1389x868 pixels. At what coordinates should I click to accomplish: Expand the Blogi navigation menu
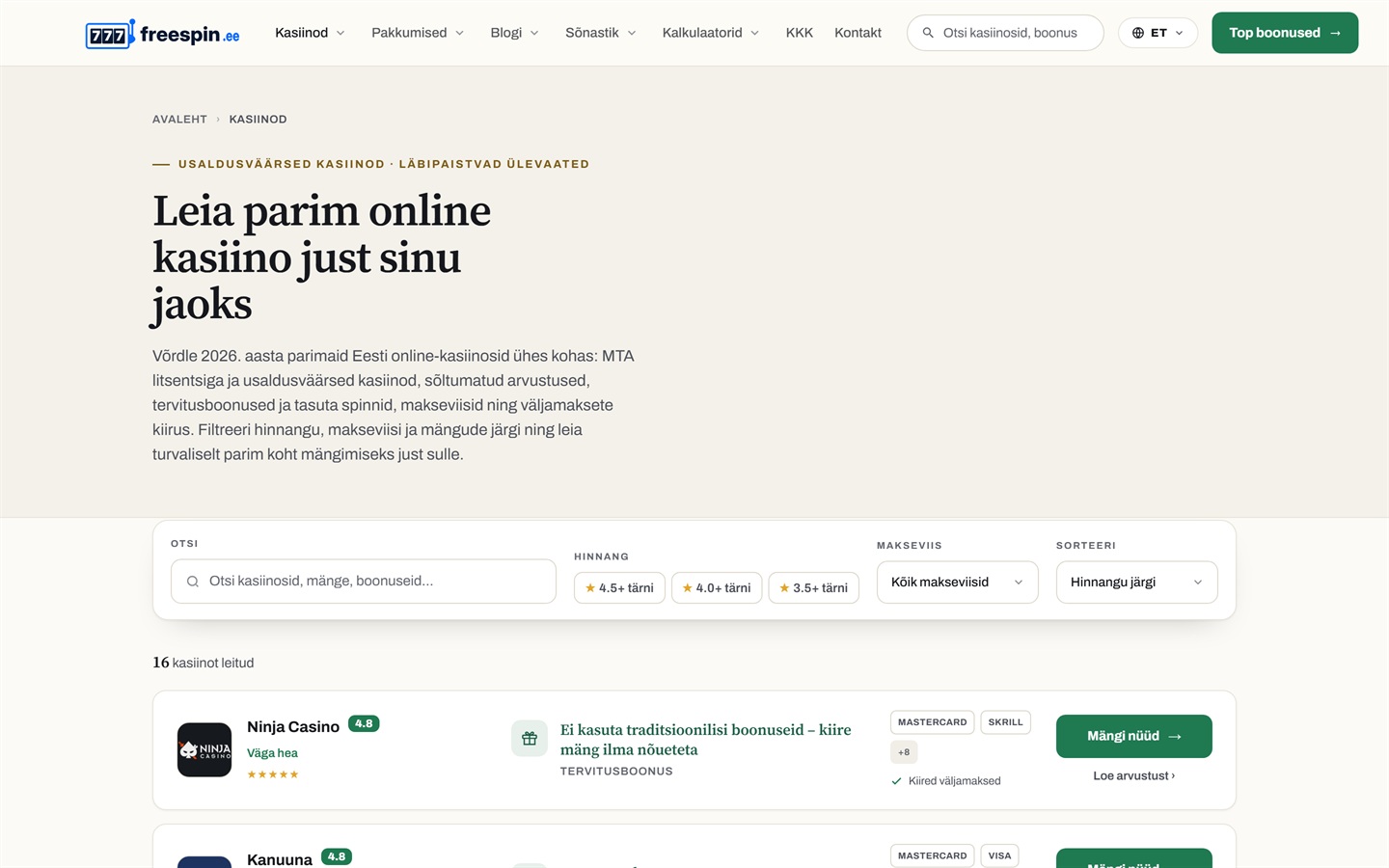click(x=514, y=33)
